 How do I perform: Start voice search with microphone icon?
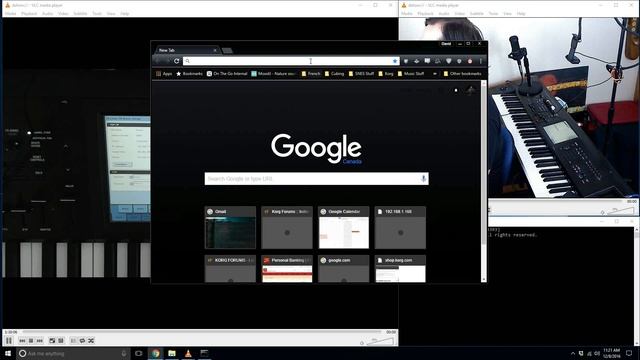click(x=423, y=178)
